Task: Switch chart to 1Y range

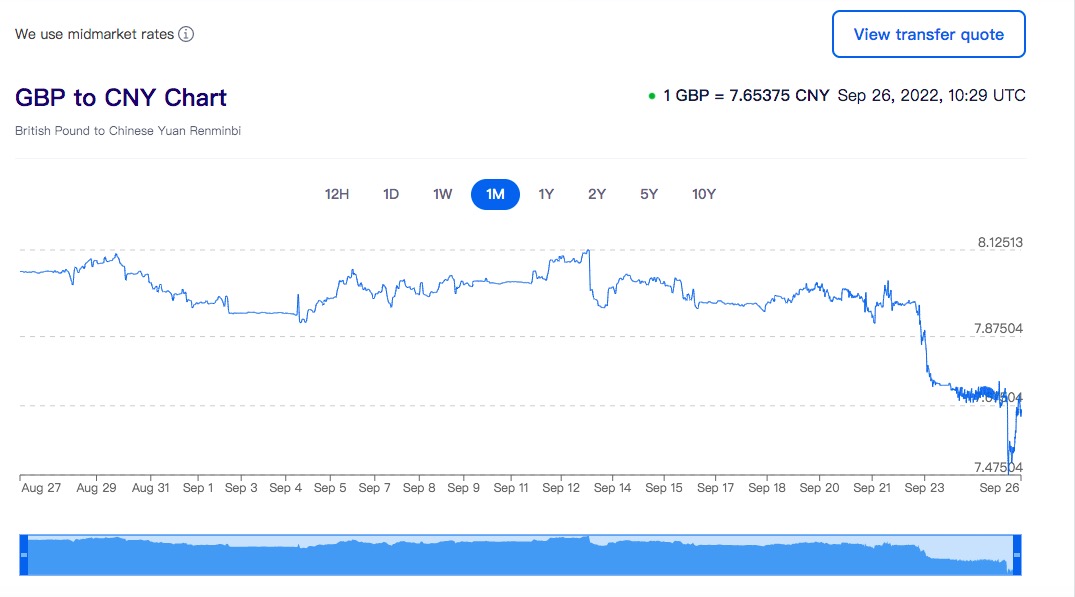Action: pyautogui.click(x=546, y=194)
